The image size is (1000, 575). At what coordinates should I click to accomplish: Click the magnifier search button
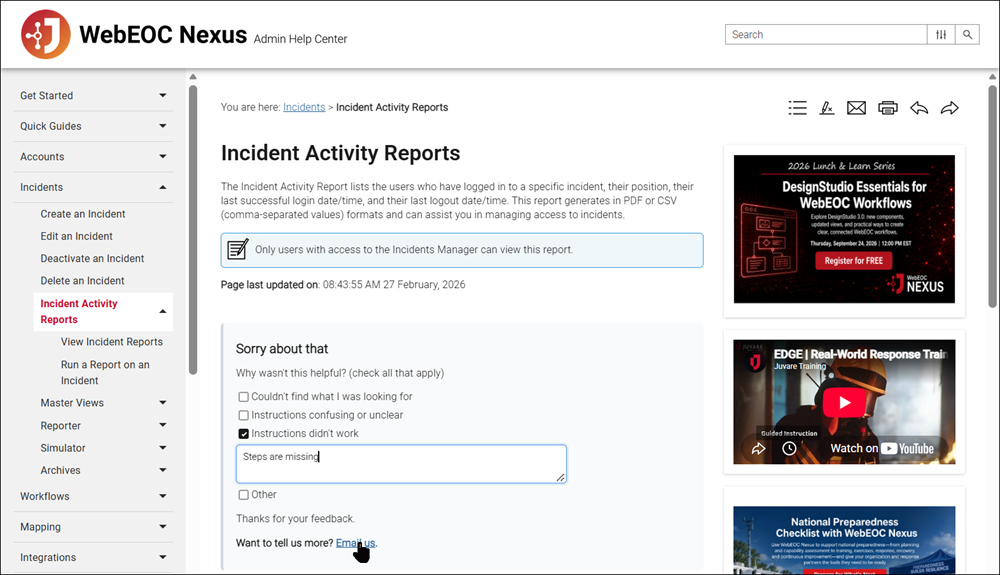pyautogui.click(x=967, y=34)
